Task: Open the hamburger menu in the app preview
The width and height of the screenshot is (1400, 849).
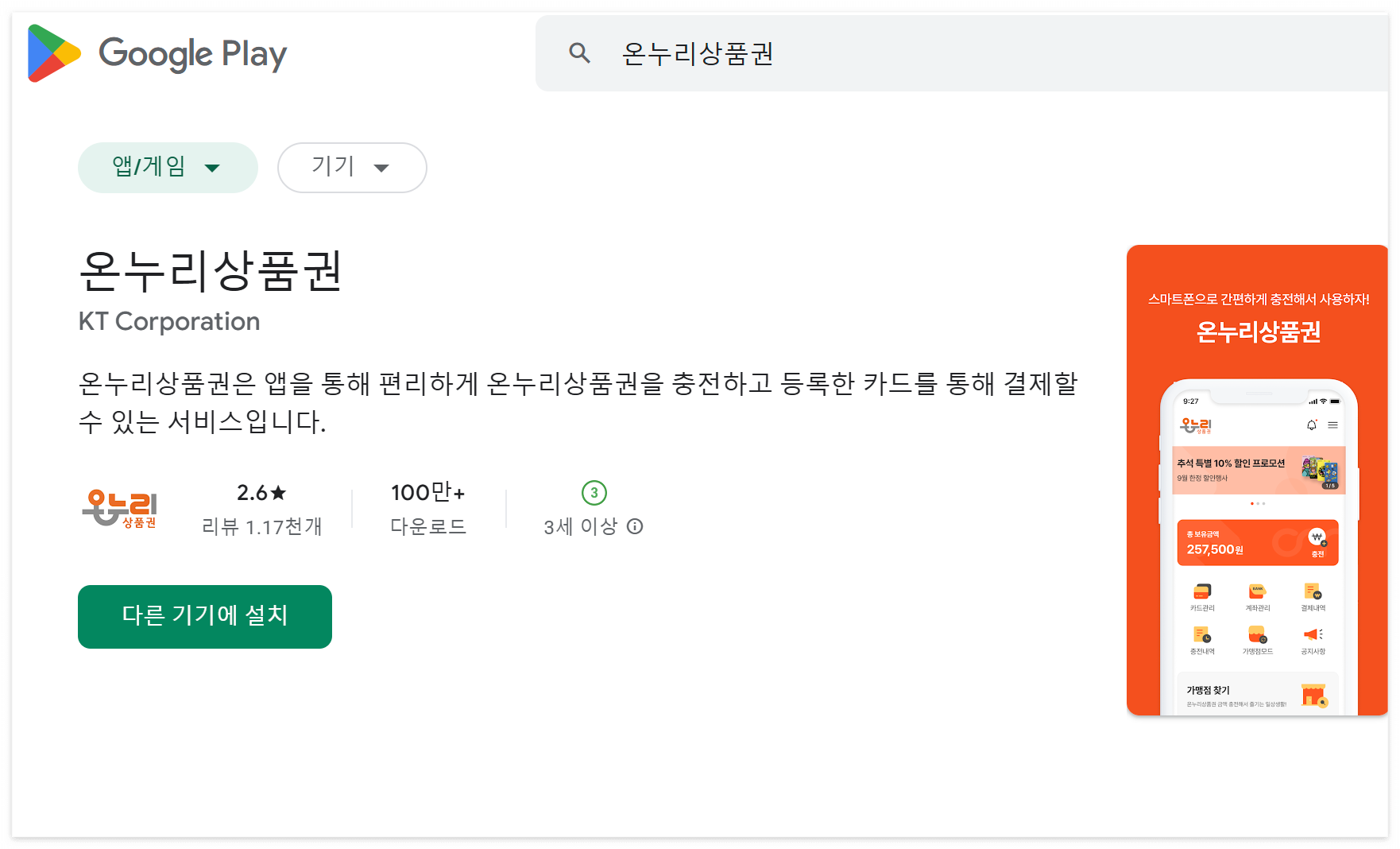Action: 1332,424
